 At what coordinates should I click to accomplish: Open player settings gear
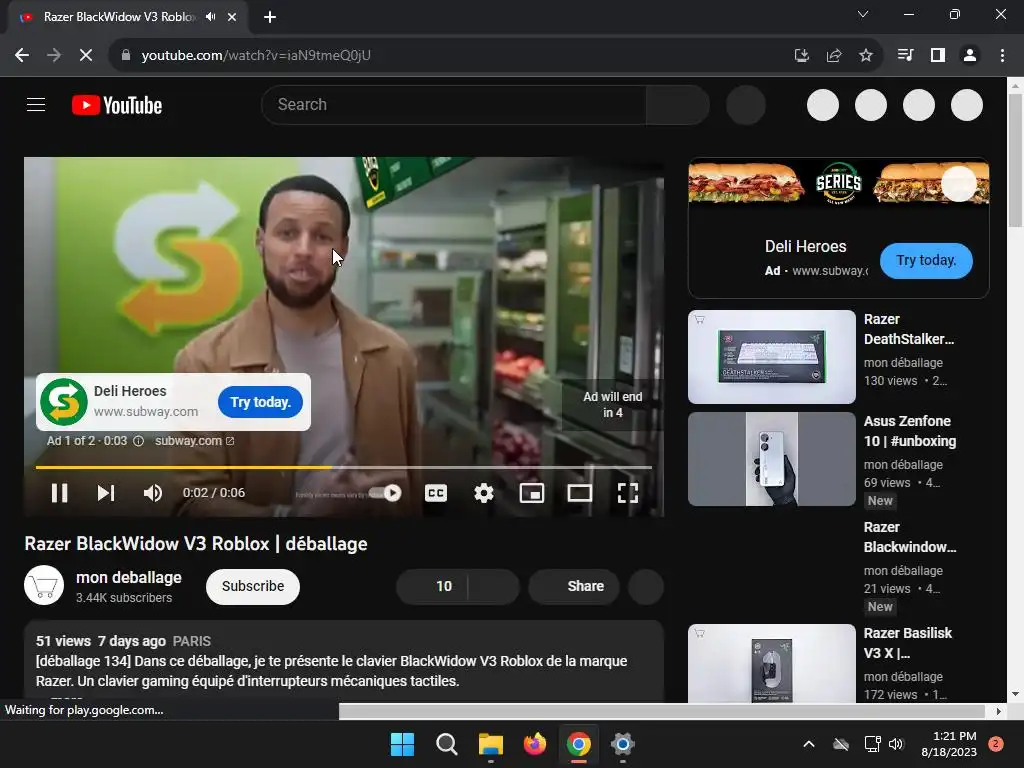pos(483,493)
